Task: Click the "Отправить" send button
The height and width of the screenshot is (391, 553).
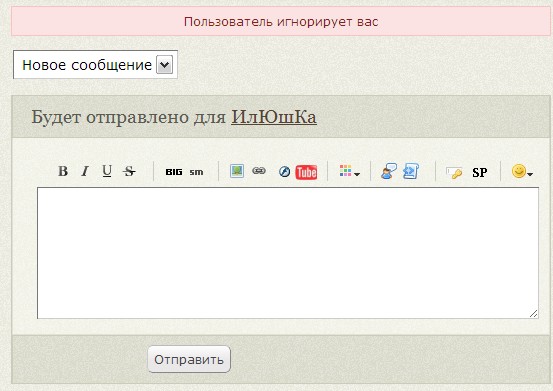Action: click(189, 359)
